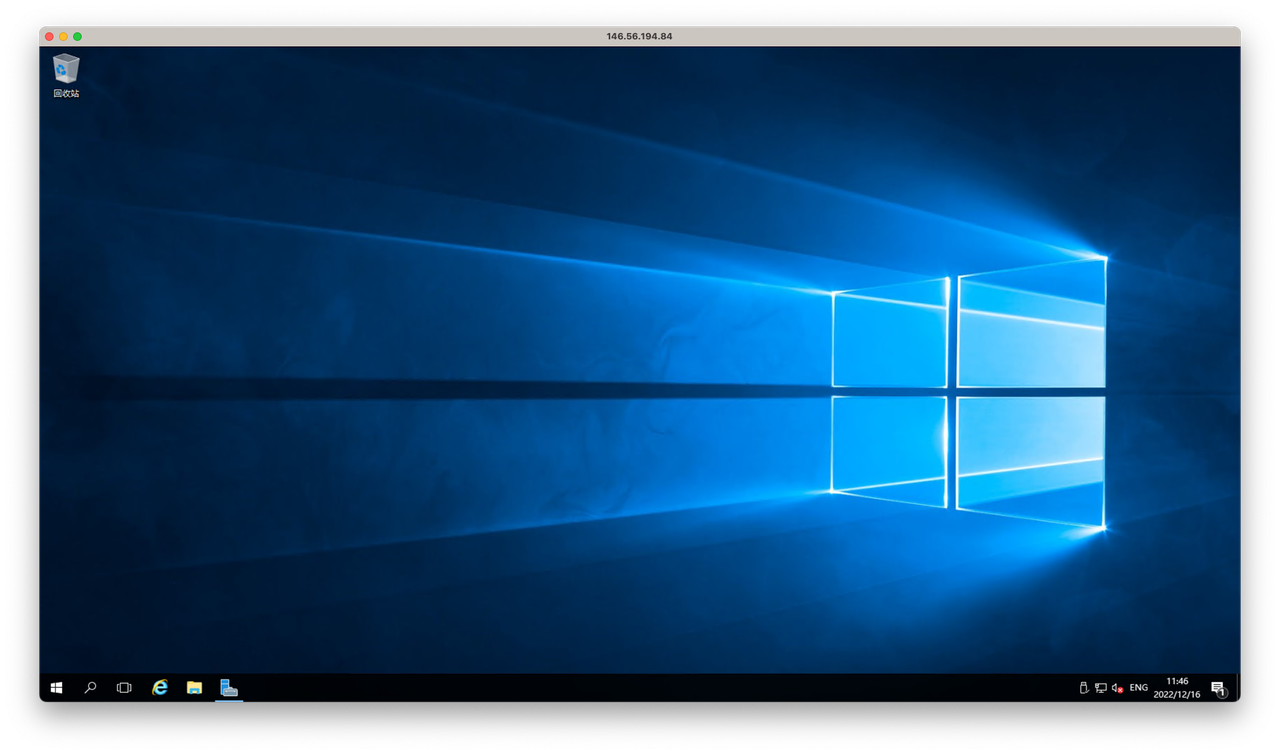Click the 回收站 label under Recycle Bin

pyautogui.click(x=66, y=94)
